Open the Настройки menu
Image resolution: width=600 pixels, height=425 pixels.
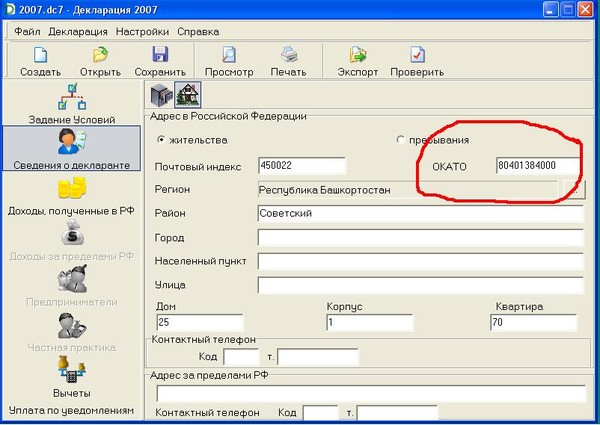tap(142, 31)
